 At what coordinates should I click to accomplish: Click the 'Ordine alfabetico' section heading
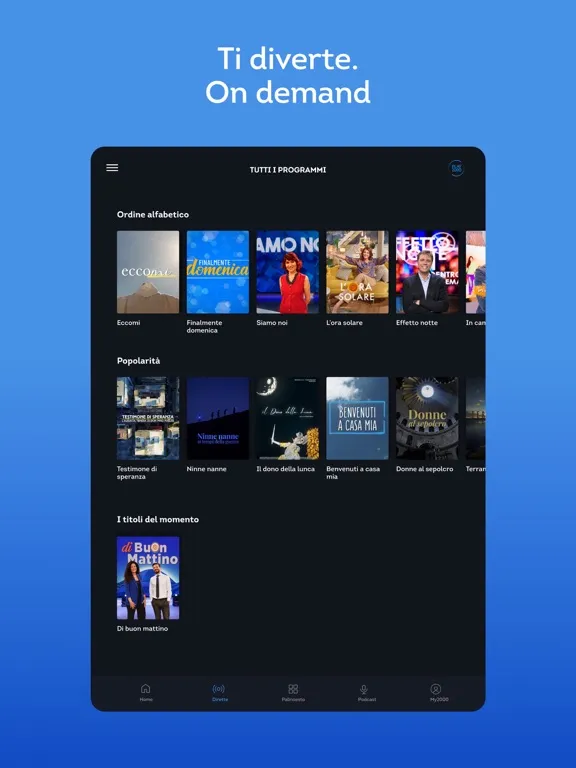point(153,215)
